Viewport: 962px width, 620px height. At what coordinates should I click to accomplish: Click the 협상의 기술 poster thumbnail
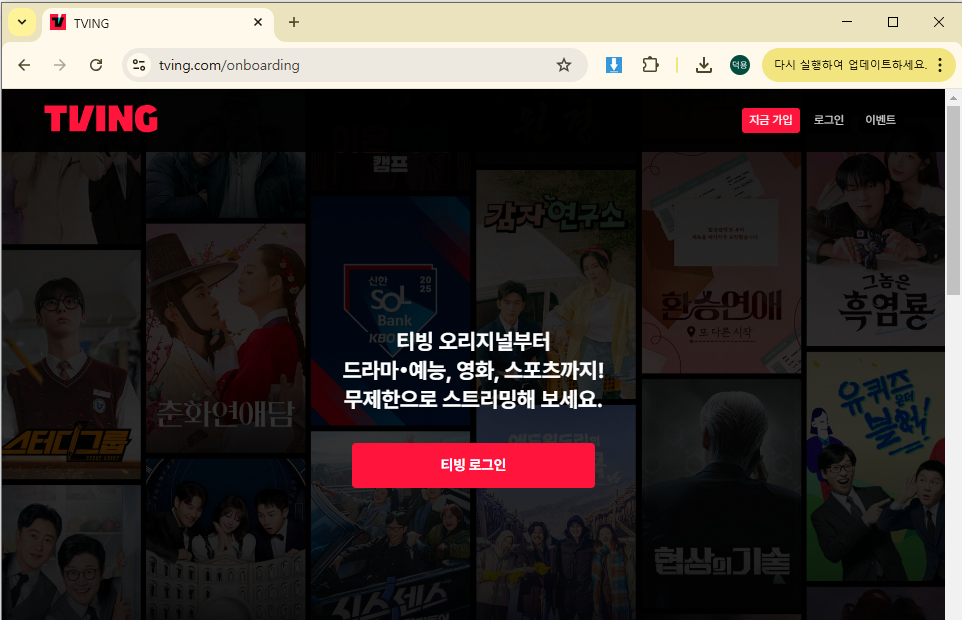(x=722, y=494)
